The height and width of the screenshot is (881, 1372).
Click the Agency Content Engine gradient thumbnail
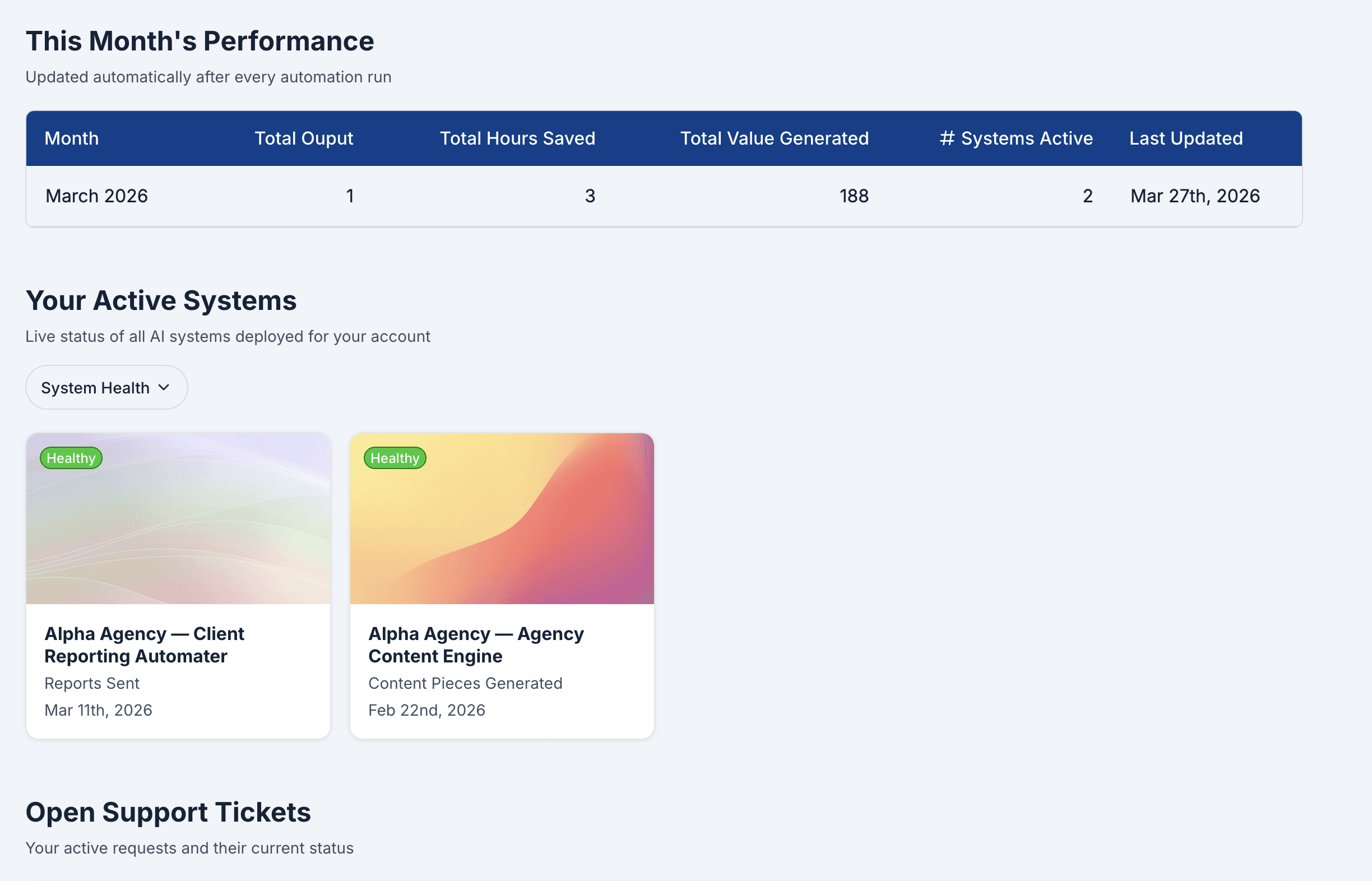pos(501,519)
